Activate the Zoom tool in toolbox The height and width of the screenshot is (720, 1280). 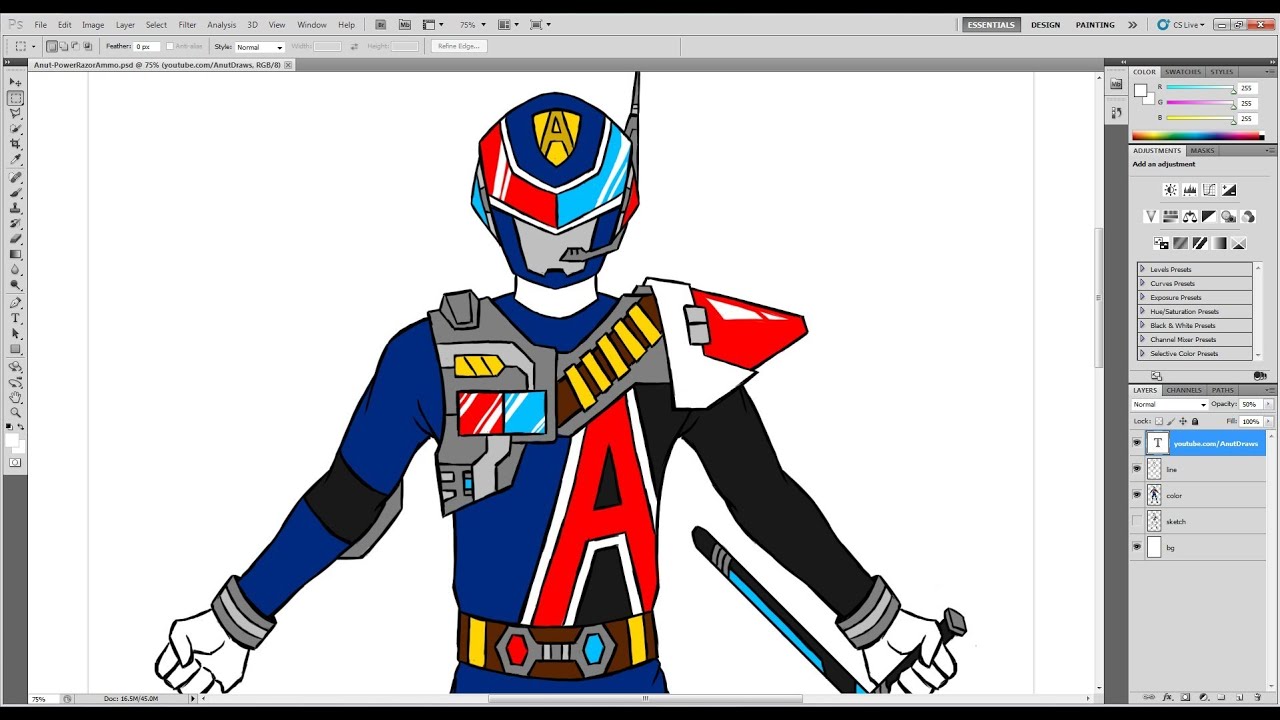pos(15,412)
